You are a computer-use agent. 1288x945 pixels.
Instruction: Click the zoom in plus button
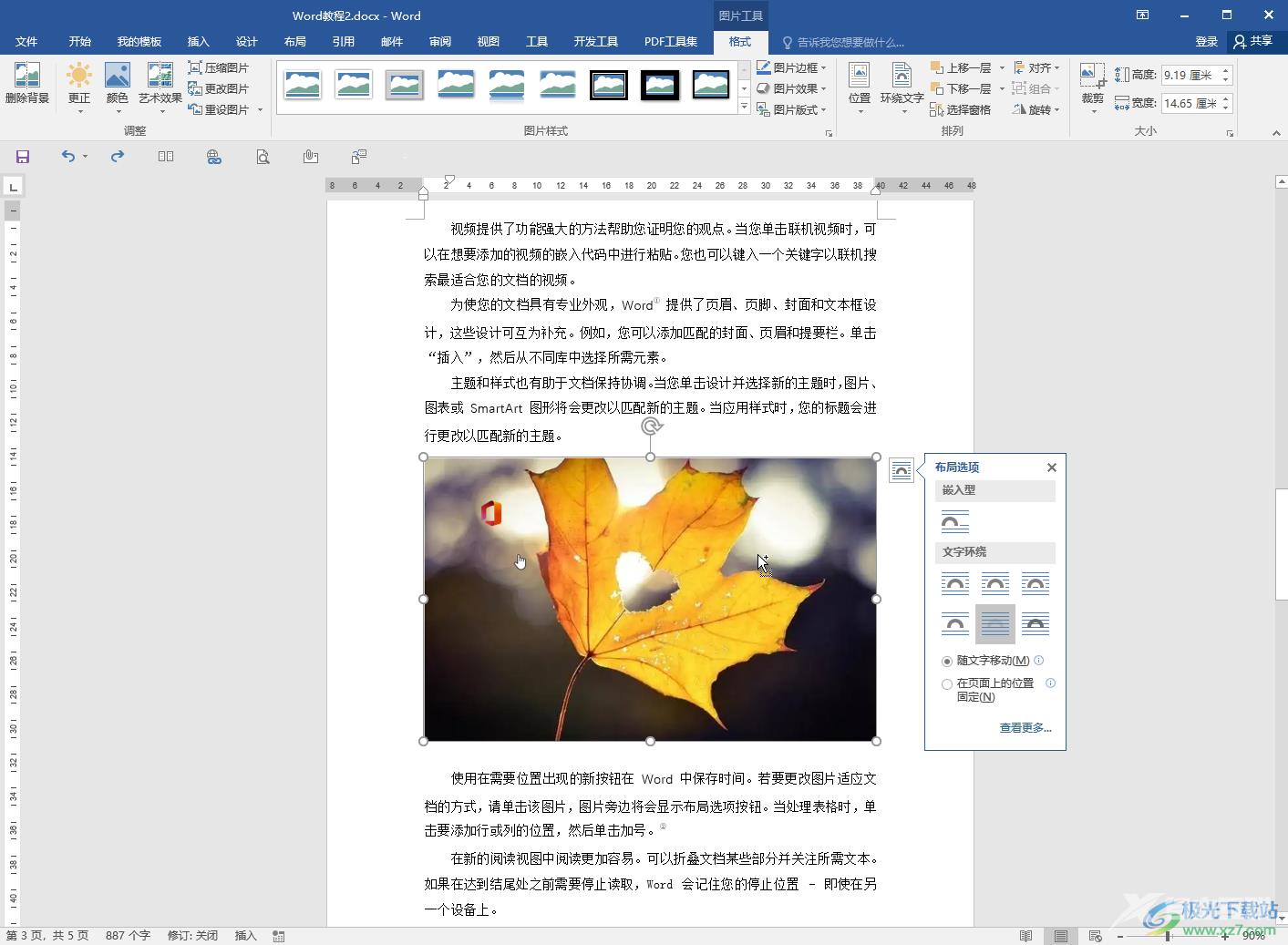tap(1224, 936)
